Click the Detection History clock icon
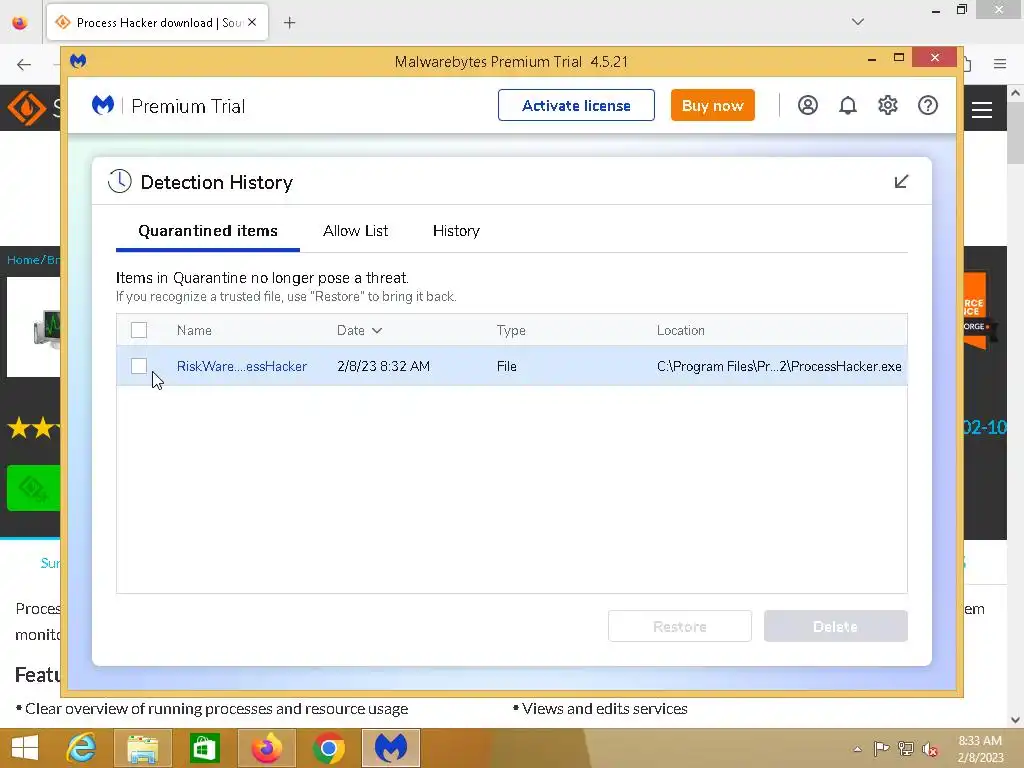This screenshot has height=768, width=1024. coord(120,182)
